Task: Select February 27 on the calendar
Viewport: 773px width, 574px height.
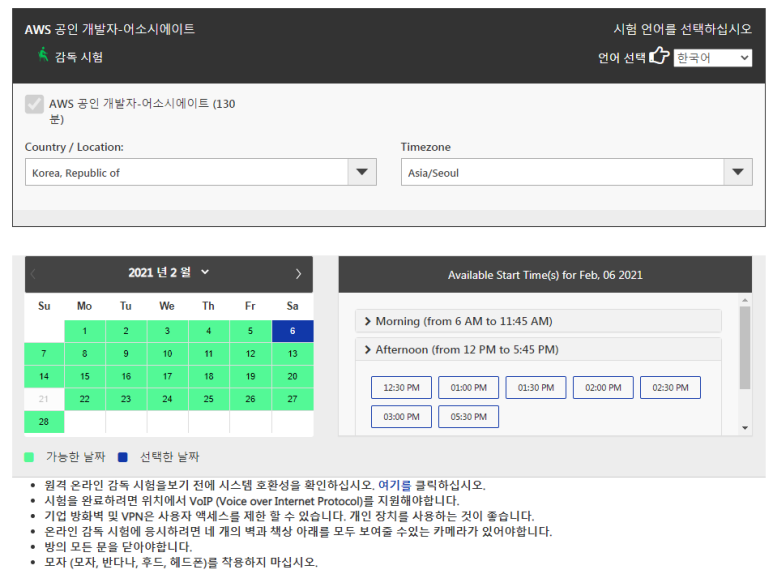Action: 292,399
